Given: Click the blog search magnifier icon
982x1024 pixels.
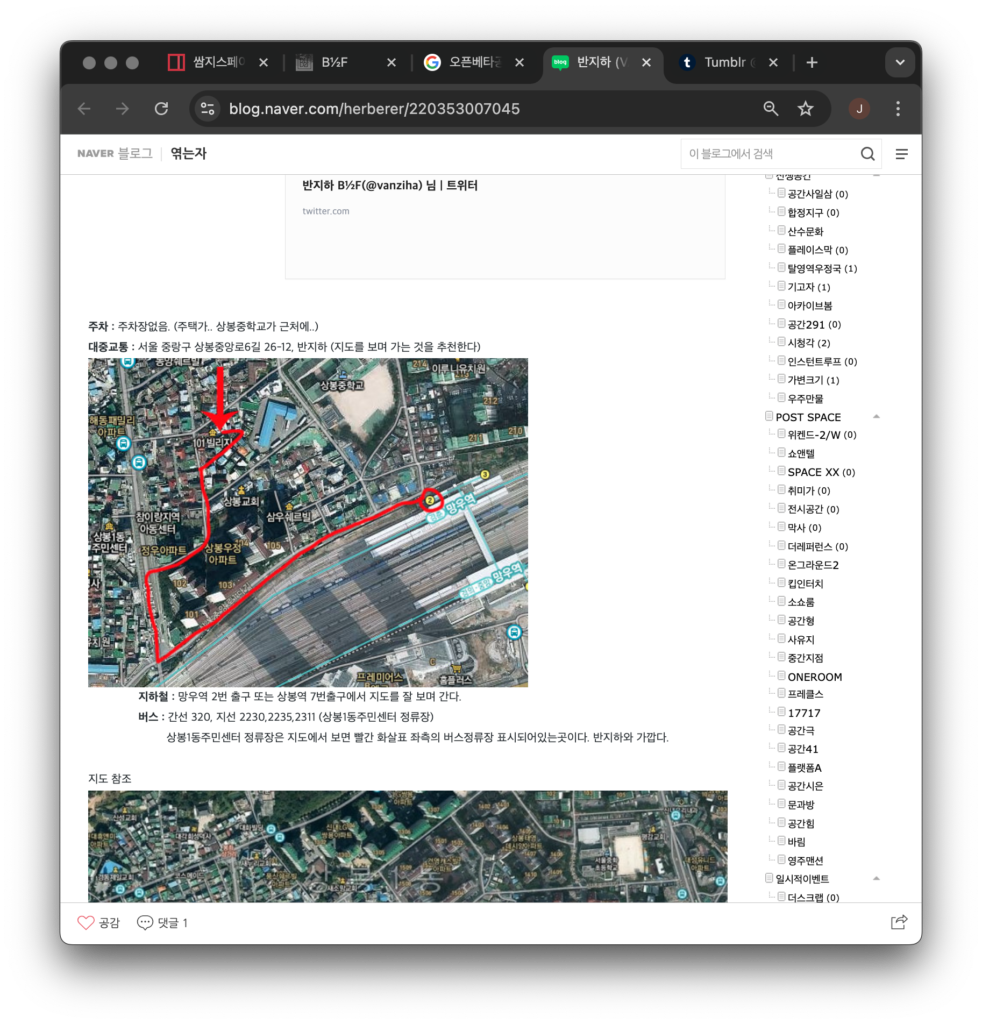Looking at the screenshot, I should 867,154.
